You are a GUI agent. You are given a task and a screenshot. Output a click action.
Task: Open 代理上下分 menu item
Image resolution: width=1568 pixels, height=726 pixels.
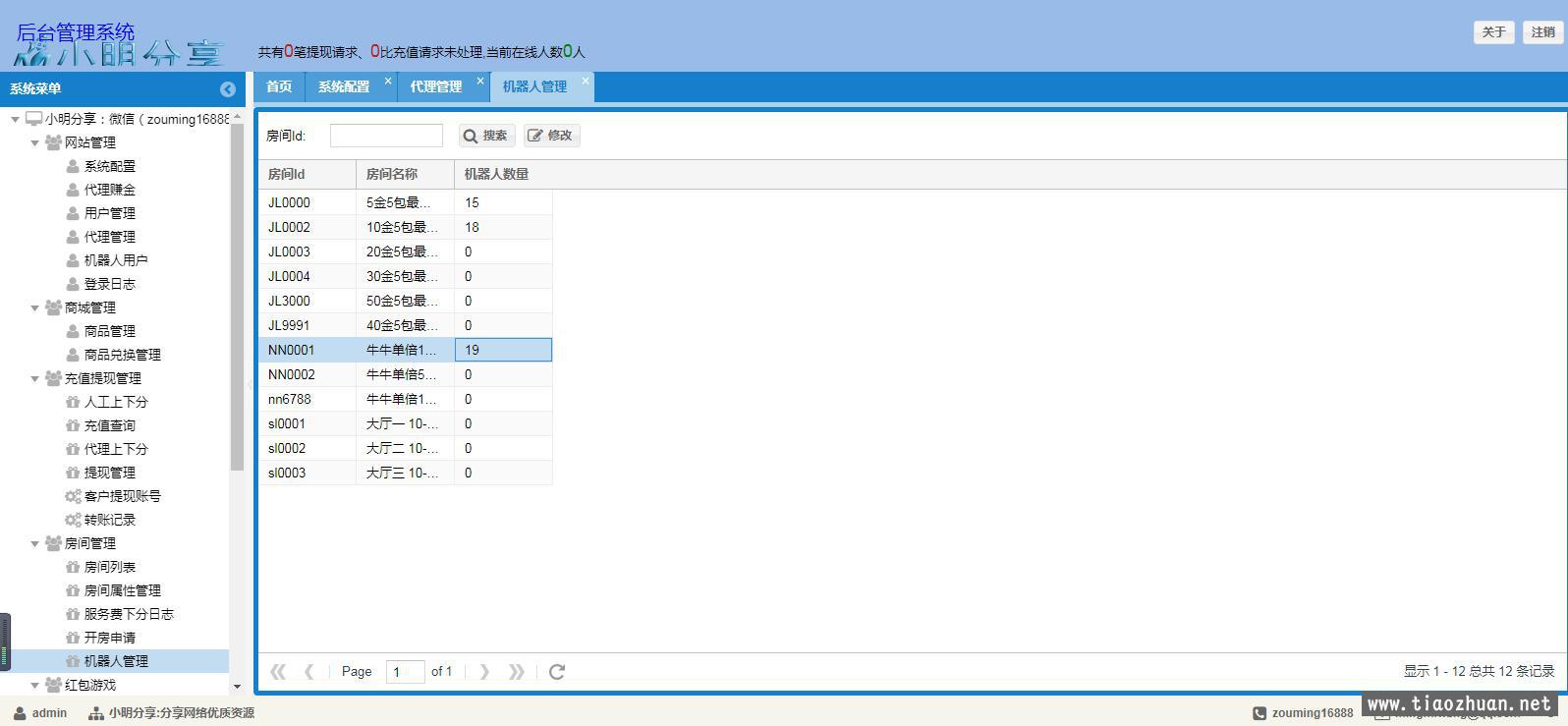(x=116, y=449)
